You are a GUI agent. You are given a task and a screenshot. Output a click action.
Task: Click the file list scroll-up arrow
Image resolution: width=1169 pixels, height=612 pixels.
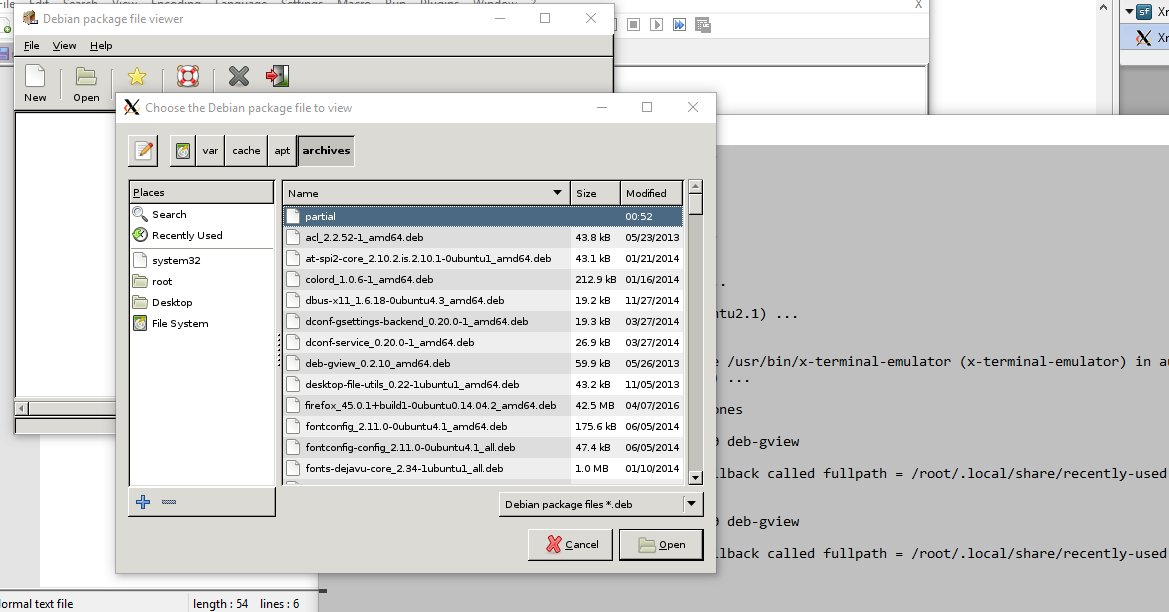coord(696,187)
